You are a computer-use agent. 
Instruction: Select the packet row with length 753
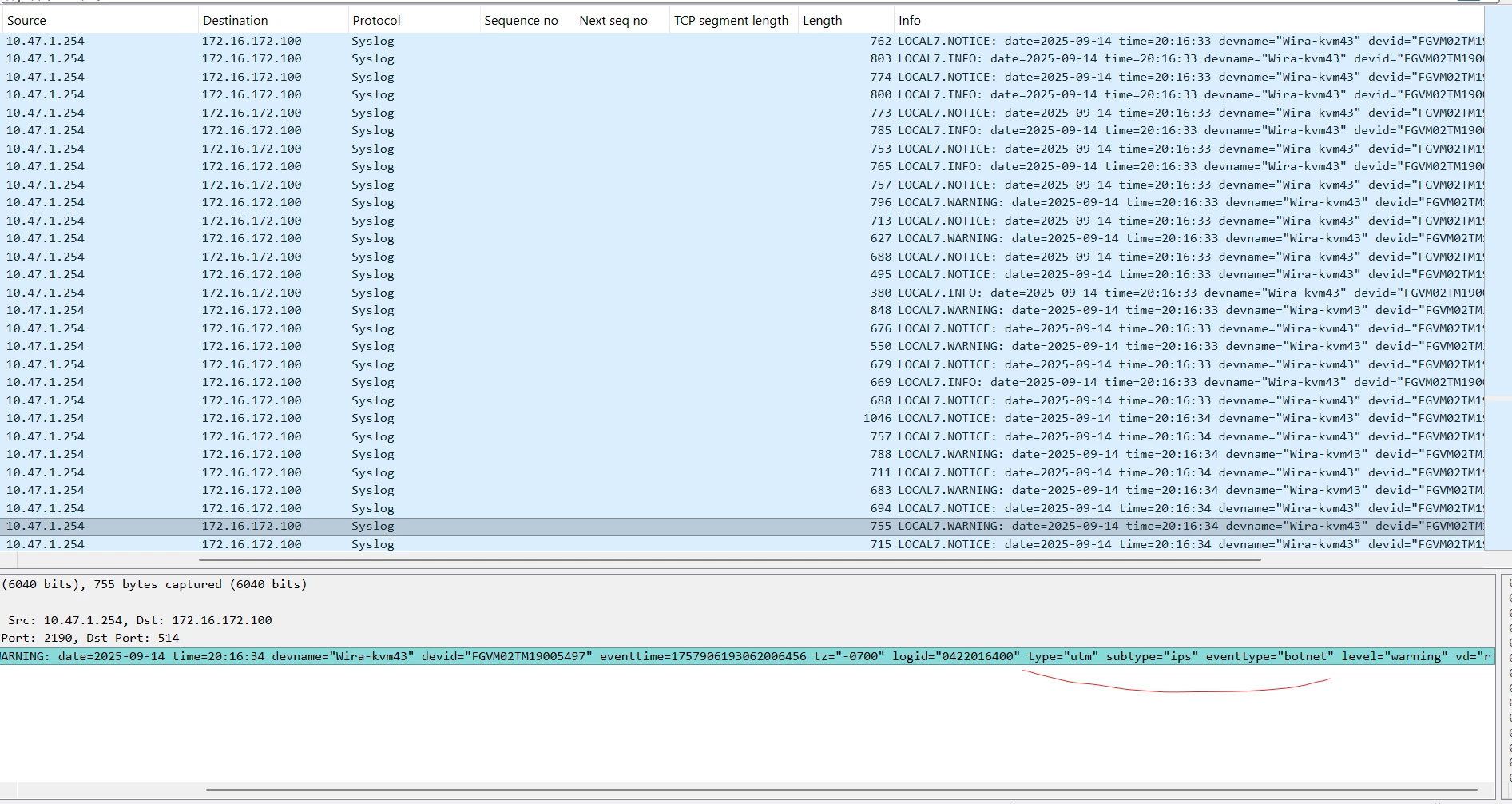(x=742, y=149)
